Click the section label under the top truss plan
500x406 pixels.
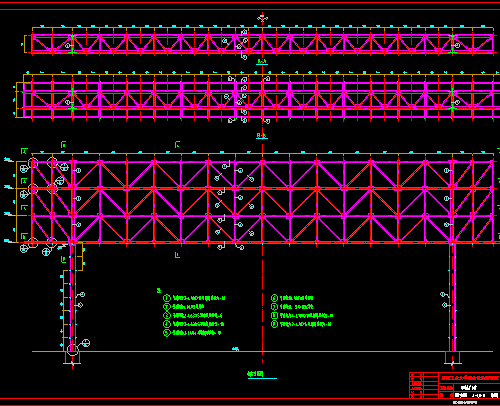click(x=262, y=62)
